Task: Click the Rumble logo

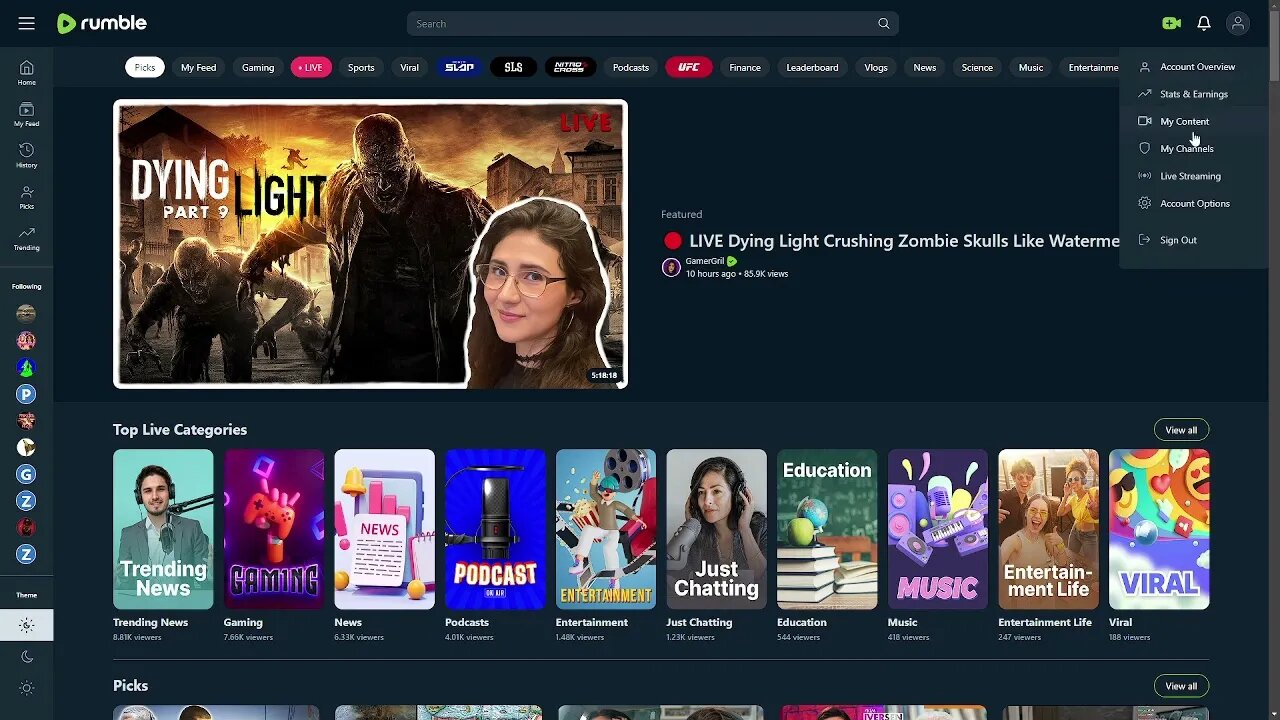Action: (102, 23)
